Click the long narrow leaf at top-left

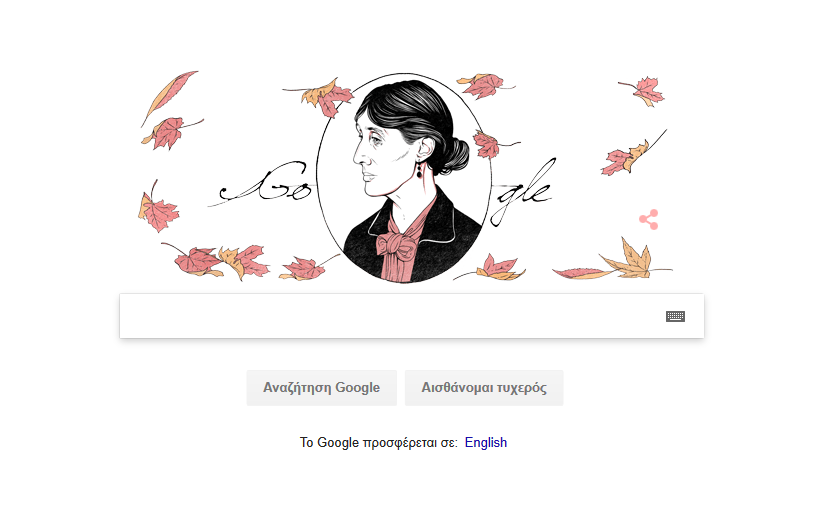(169, 97)
